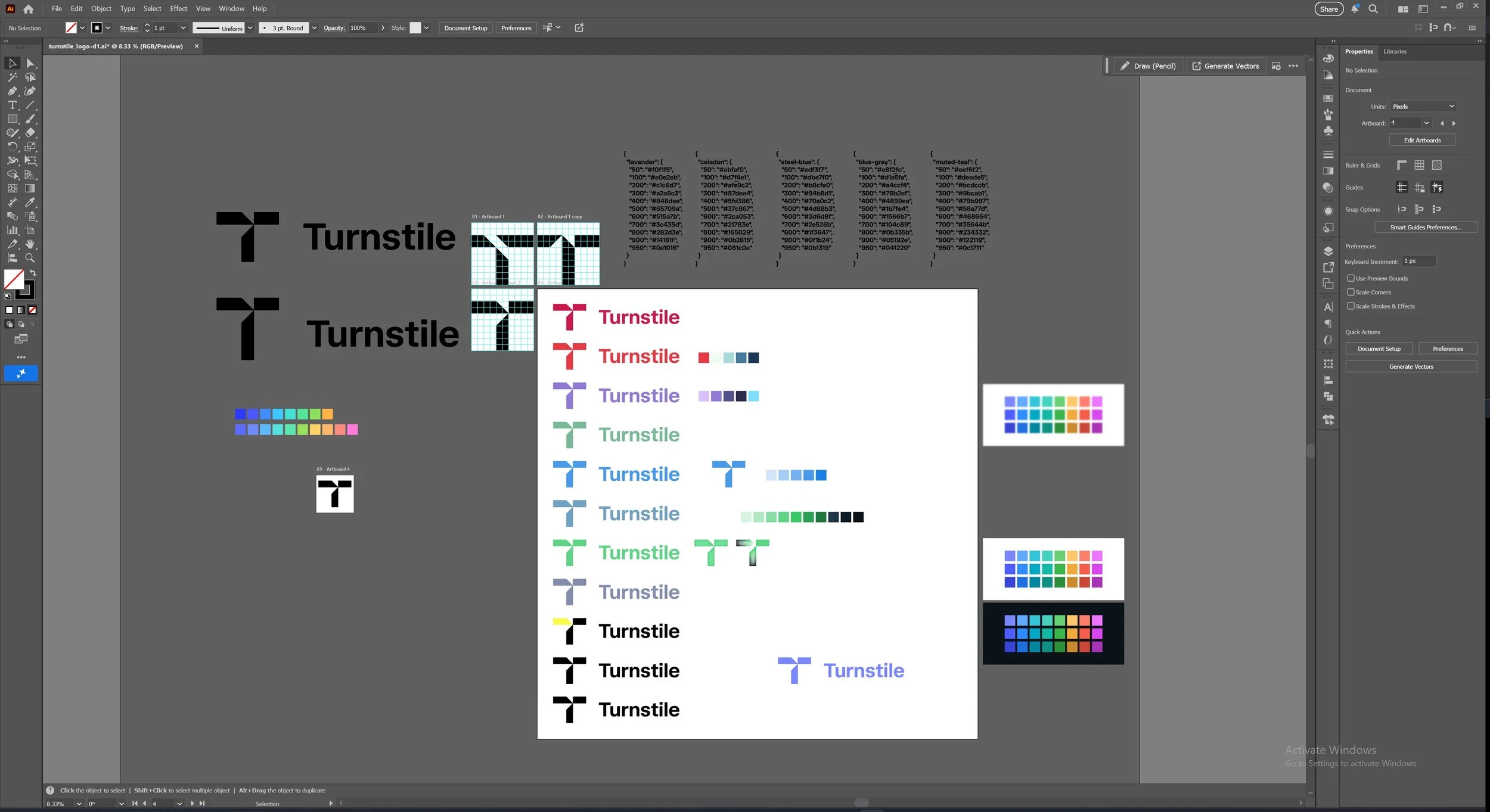
Task: Click swap fill and stroke arrow
Action: coord(33,273)
